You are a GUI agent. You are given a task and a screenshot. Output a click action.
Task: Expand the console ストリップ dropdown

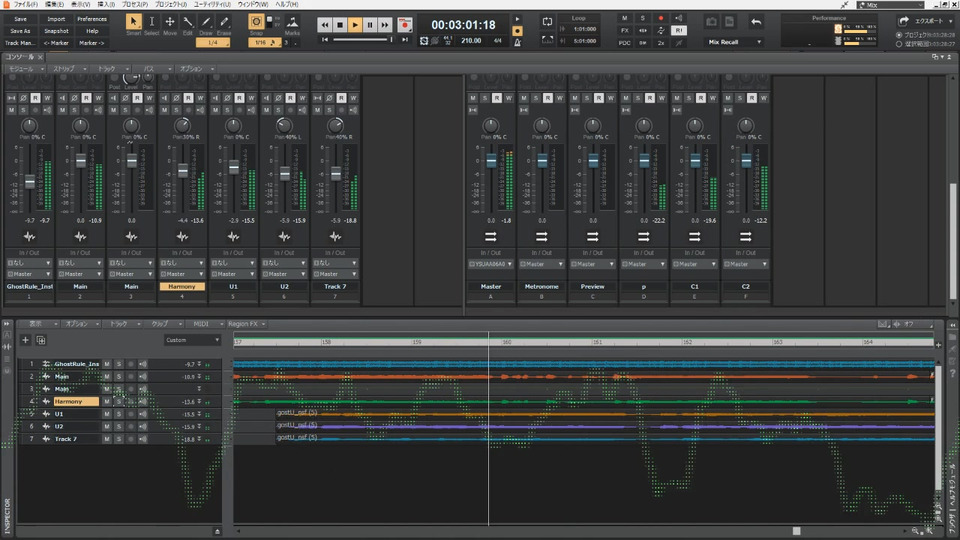[x=69, y=69]
